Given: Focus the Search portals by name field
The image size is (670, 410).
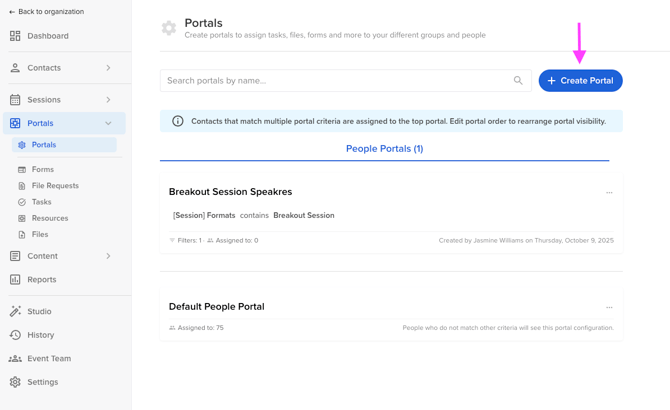Looking at the screenshot, I should [x=336, y=81].
